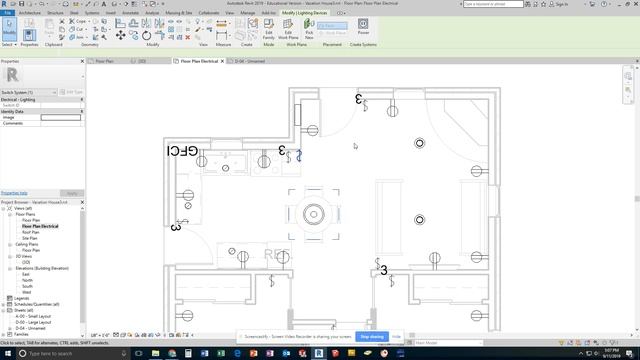Open the Windows Start menu
The width and height of the screenshot is (640, 360).
click(7, 353)
